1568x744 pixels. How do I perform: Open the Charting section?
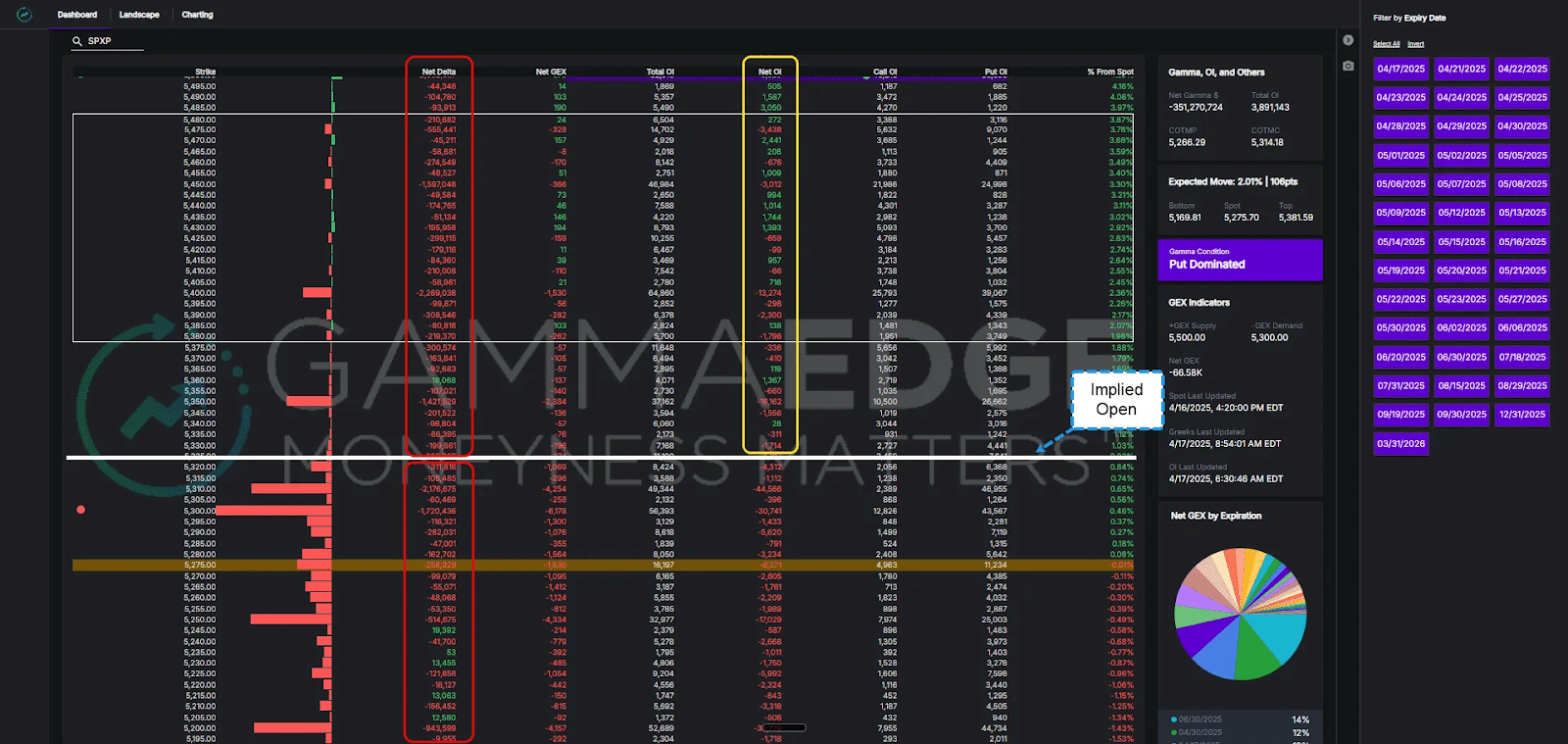click(197, 15)
